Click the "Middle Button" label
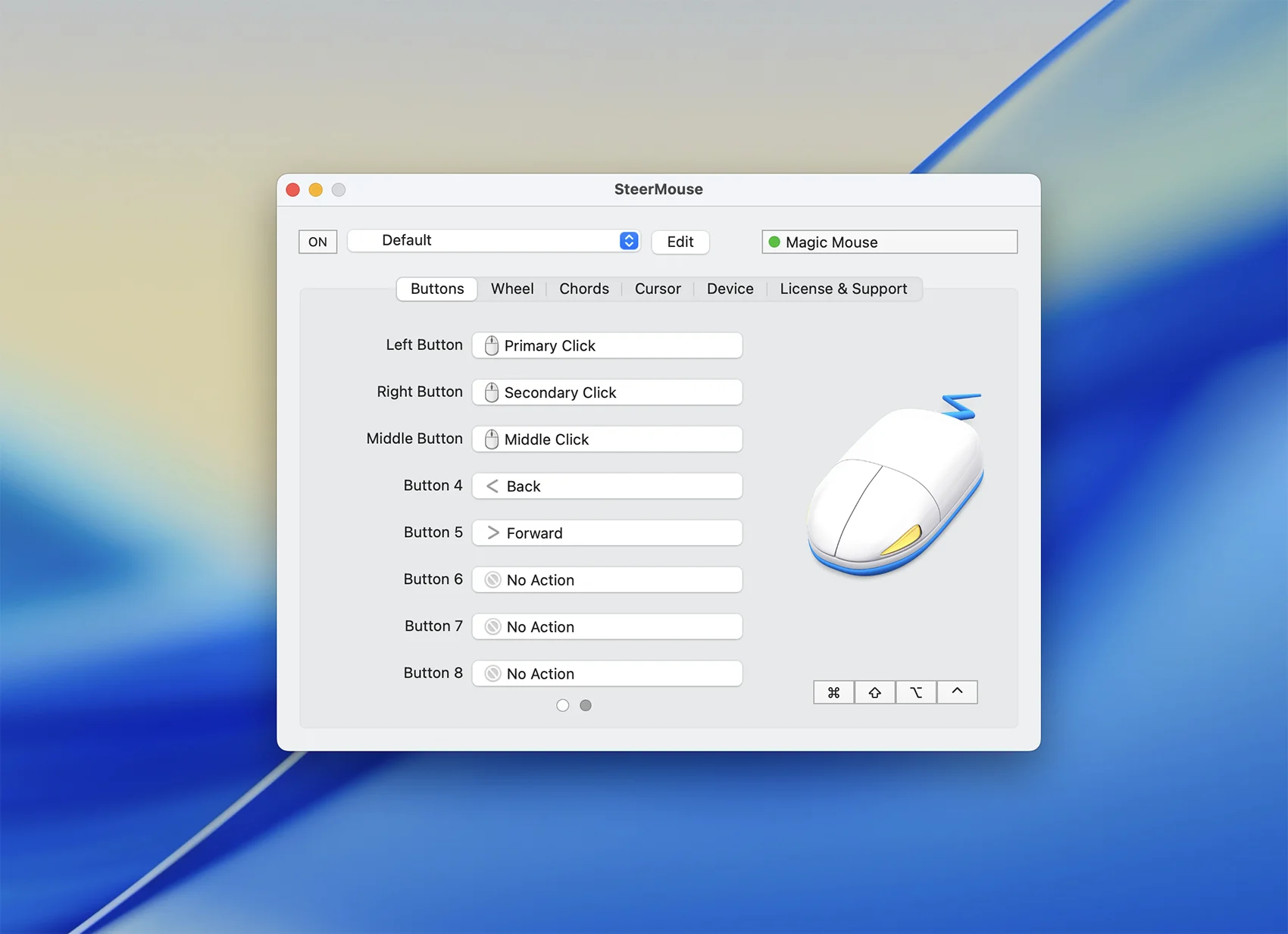 click(414, 439)
